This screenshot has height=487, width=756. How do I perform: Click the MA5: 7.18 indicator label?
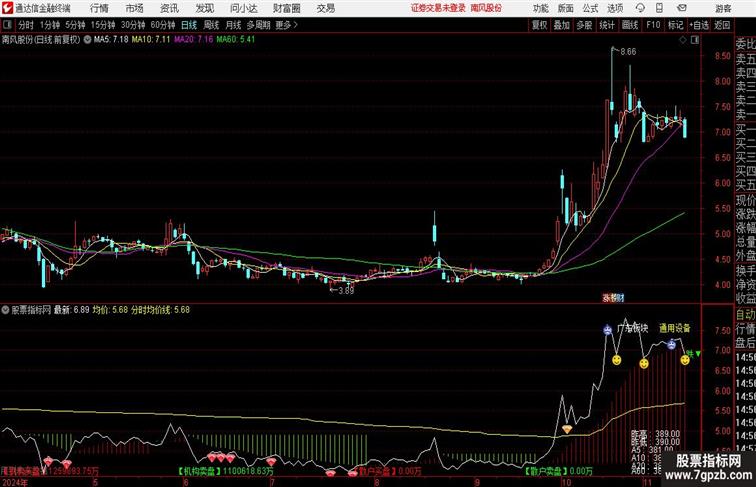click(111, 40)
